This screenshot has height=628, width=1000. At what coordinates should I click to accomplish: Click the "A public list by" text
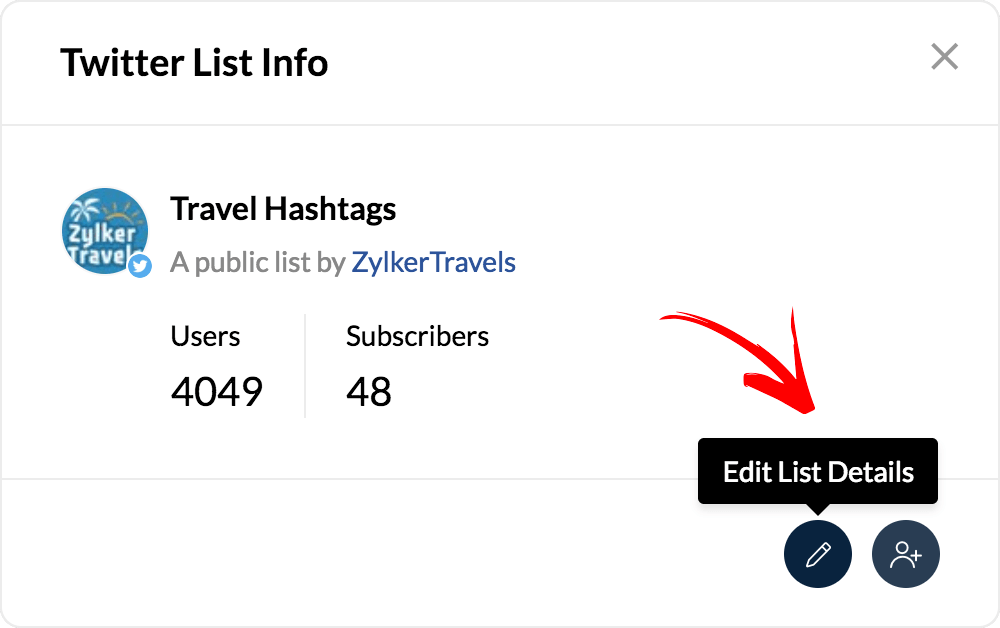258,263
